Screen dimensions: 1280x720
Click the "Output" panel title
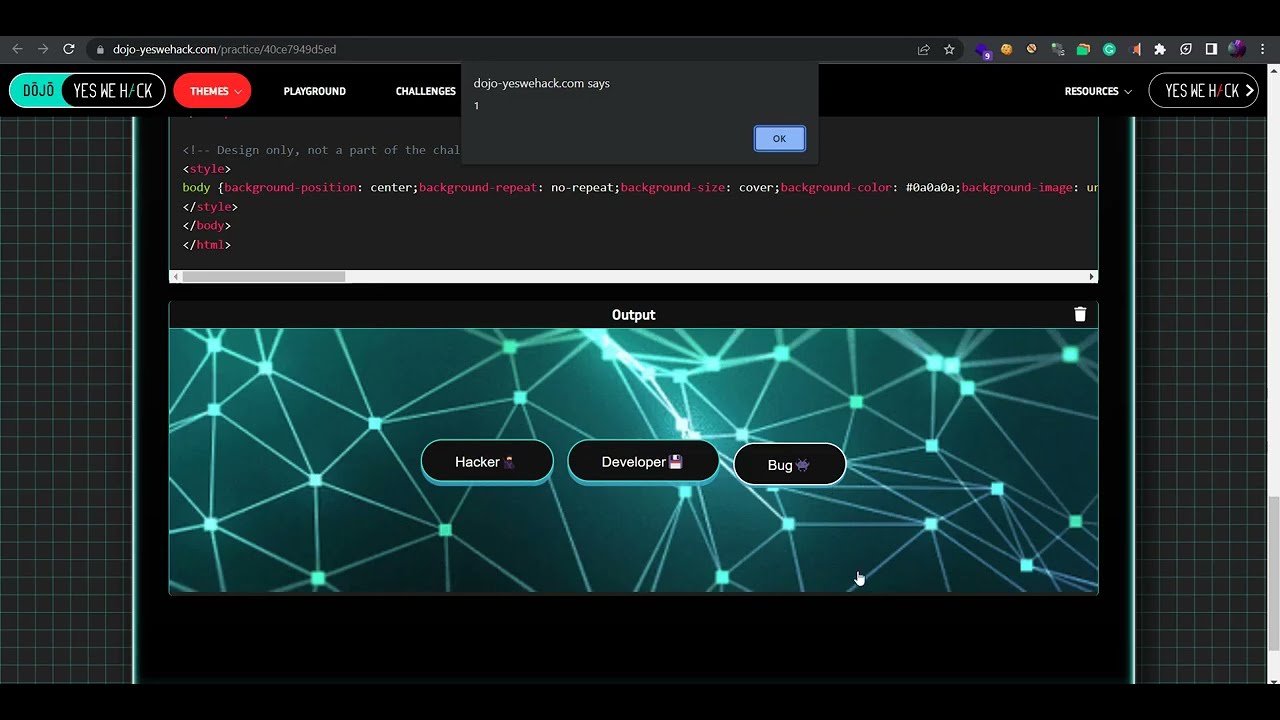click(633, 315)
